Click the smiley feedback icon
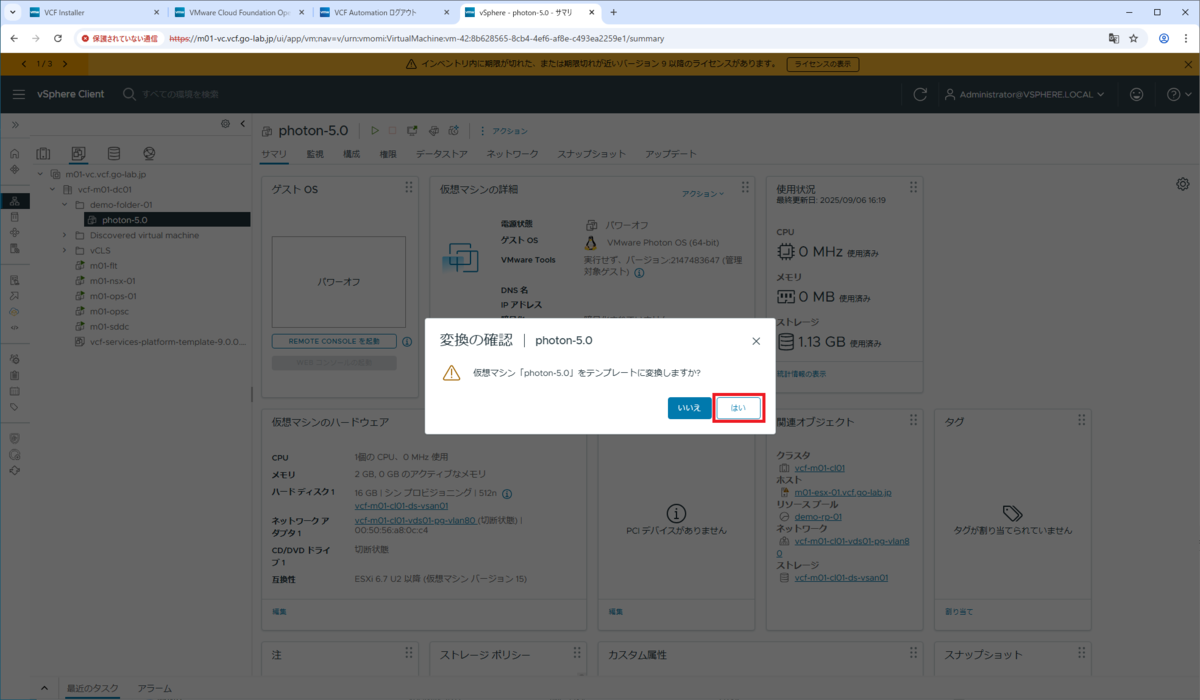 (x=1137, y=94)
